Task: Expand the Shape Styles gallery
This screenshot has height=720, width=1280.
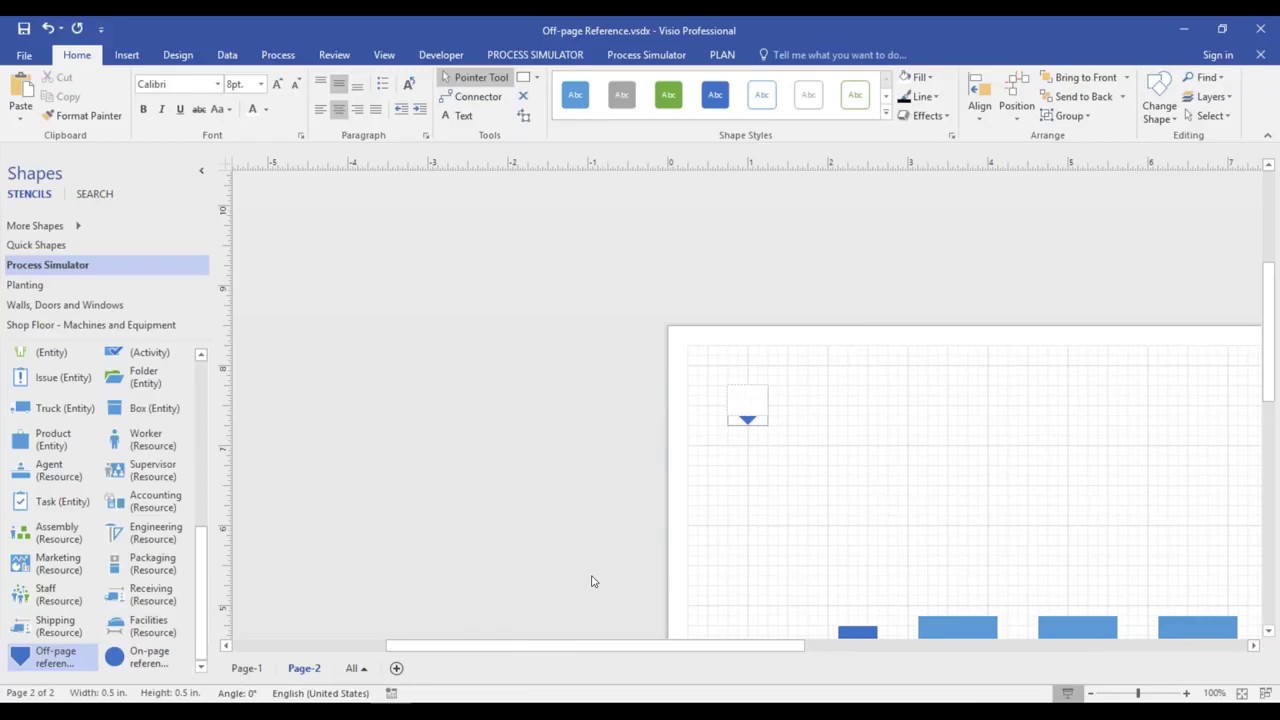Action: coord(885,114)
